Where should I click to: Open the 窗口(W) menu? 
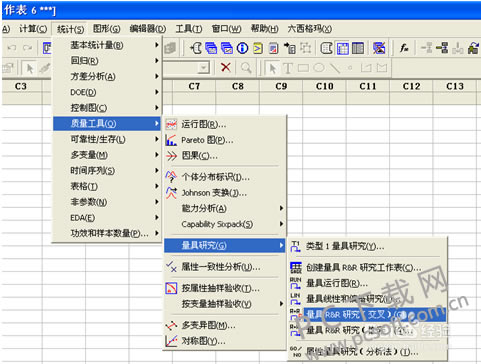(226, 29)
